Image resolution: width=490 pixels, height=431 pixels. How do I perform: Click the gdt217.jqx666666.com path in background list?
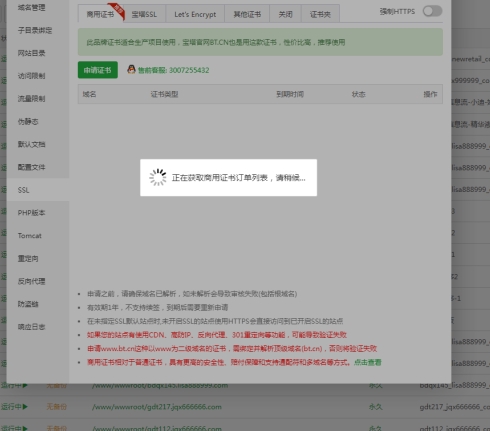point(157,407)
